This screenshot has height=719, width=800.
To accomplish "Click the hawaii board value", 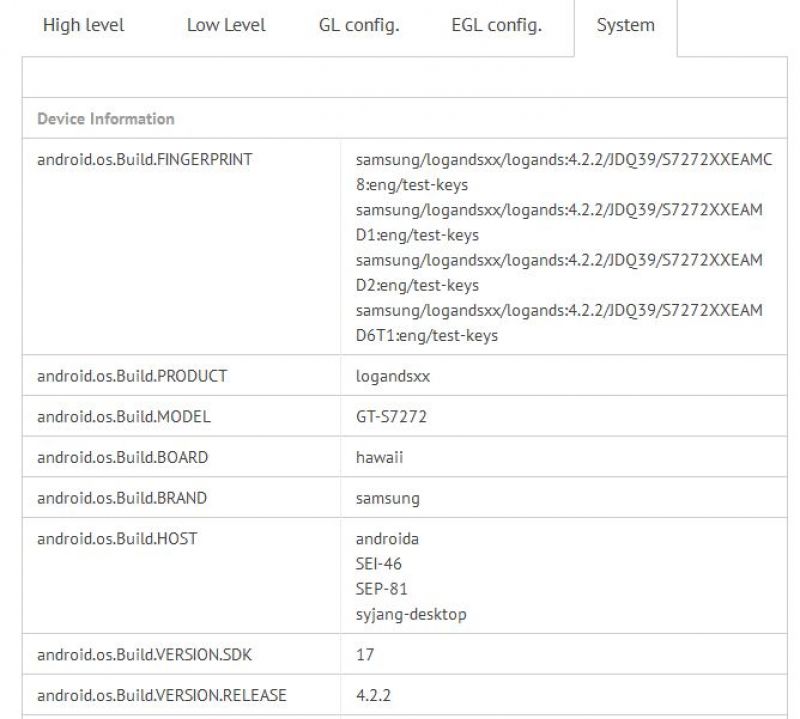I will tap(379, 457).
